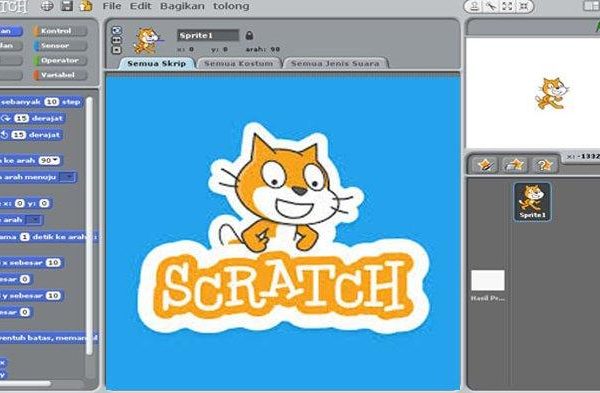Screen dimensions: 600x393
Task: Switch to the Semua Kostum tab
Action: tap(239, 64)
